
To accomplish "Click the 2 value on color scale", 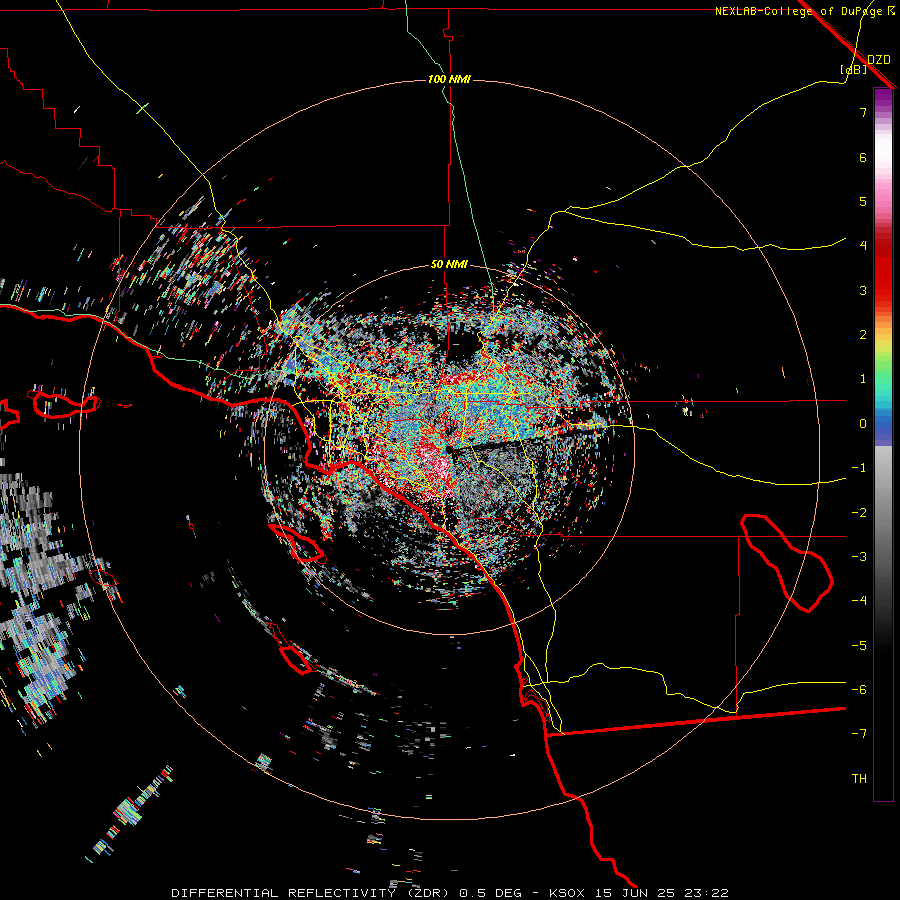I will point(863,335).
